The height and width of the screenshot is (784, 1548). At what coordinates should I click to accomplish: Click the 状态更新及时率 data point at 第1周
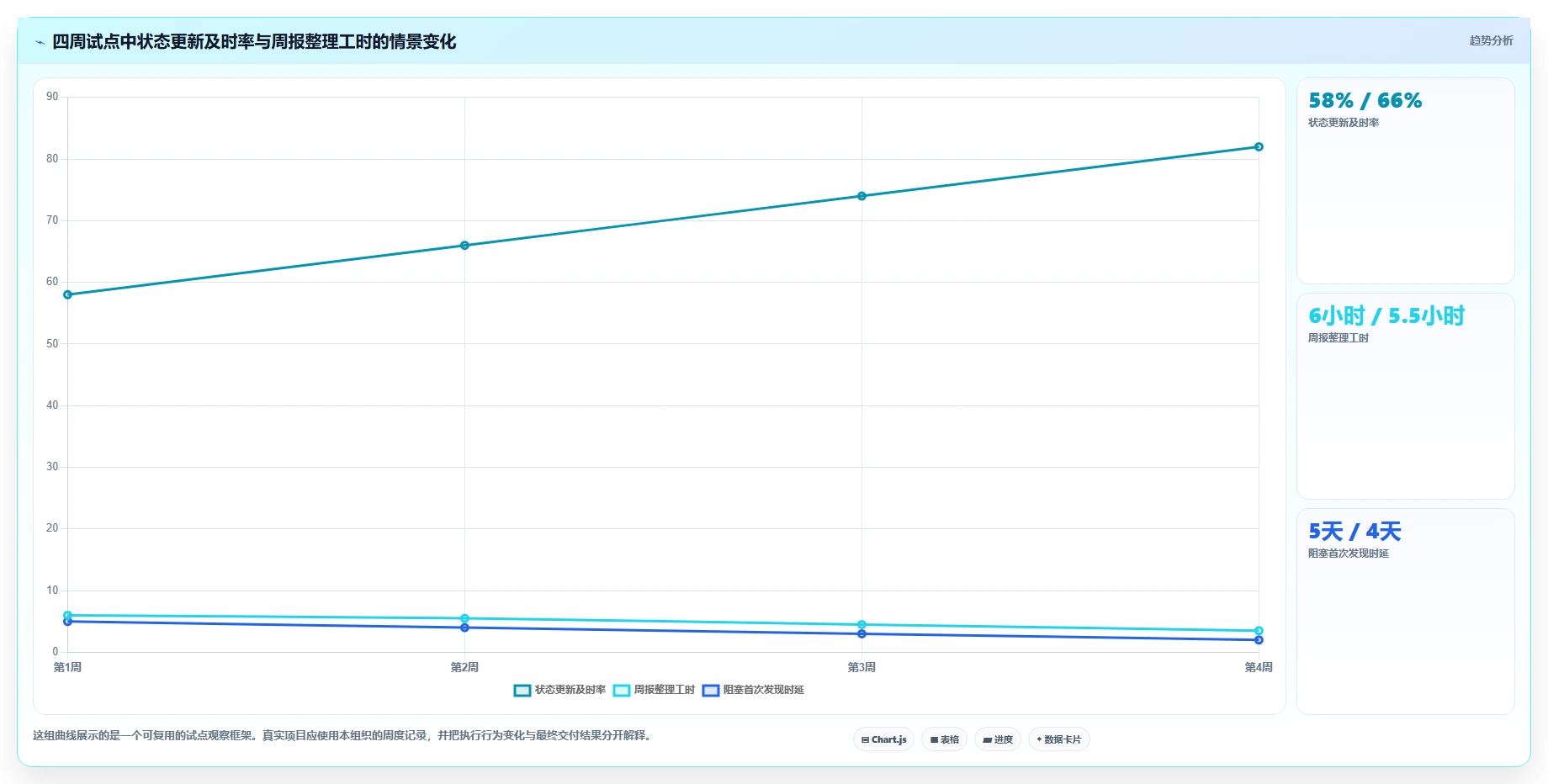pos(67,294)
